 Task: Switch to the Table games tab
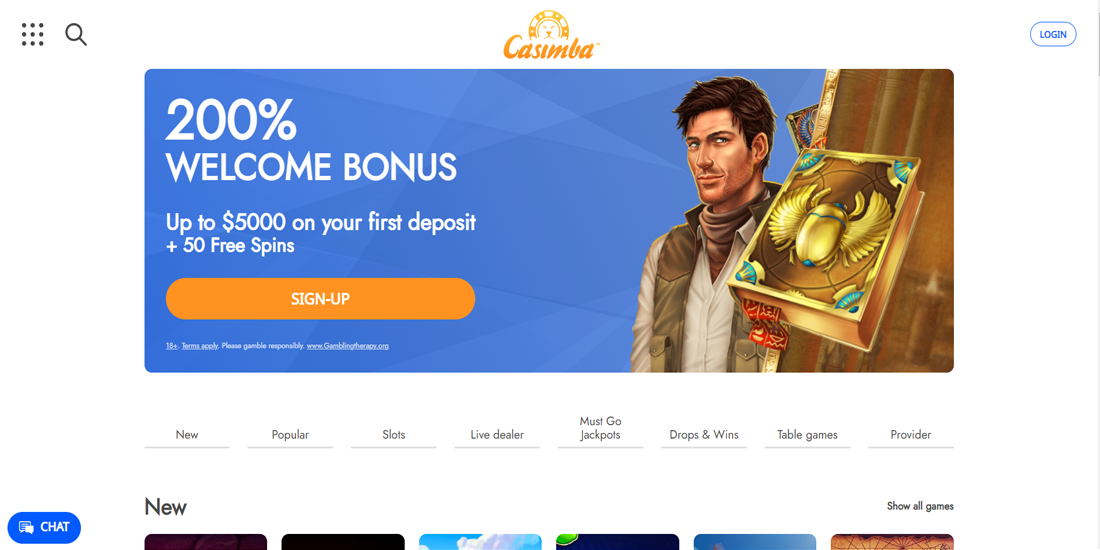coord(807,435)
